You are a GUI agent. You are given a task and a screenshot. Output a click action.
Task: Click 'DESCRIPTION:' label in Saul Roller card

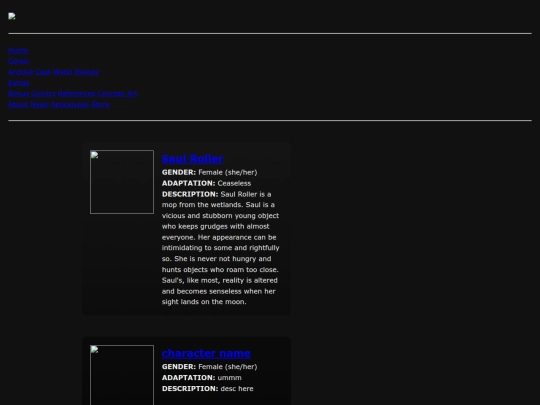pos(190,194)
